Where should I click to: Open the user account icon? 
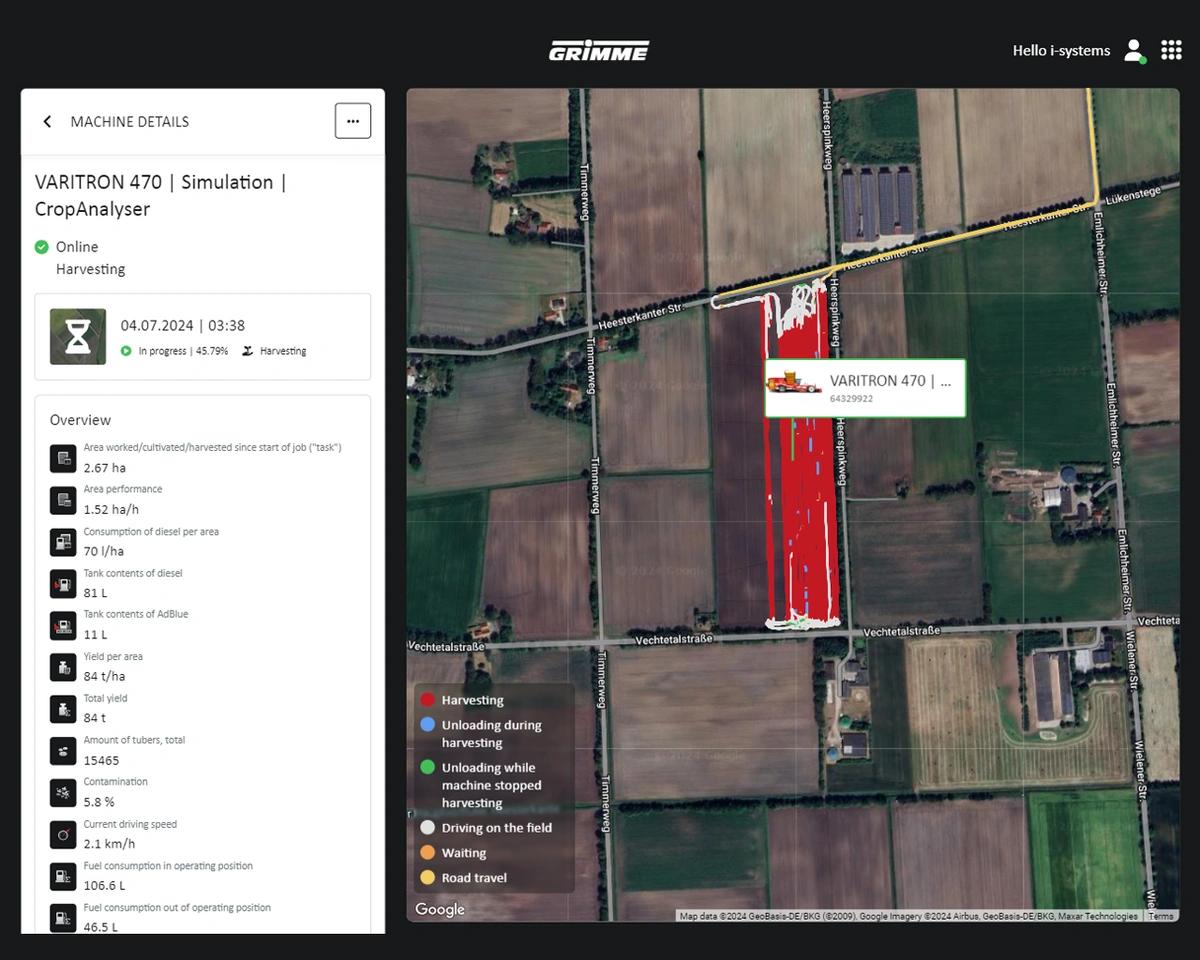click(1134, 50)
